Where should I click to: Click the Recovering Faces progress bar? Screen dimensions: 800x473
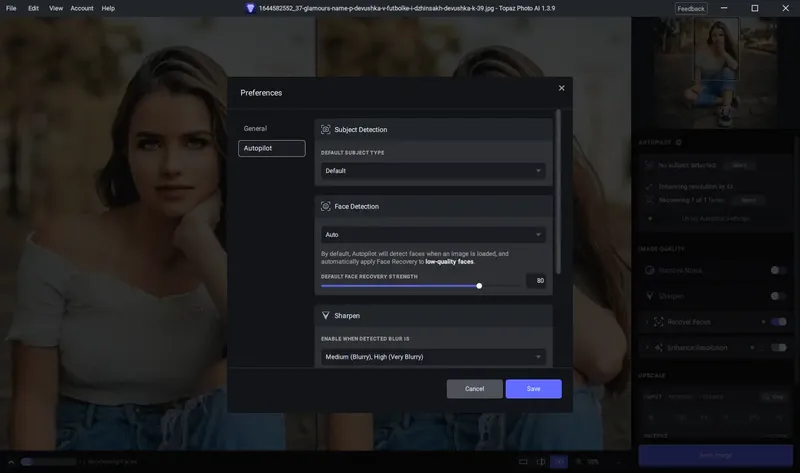click(x=49, y=462)
